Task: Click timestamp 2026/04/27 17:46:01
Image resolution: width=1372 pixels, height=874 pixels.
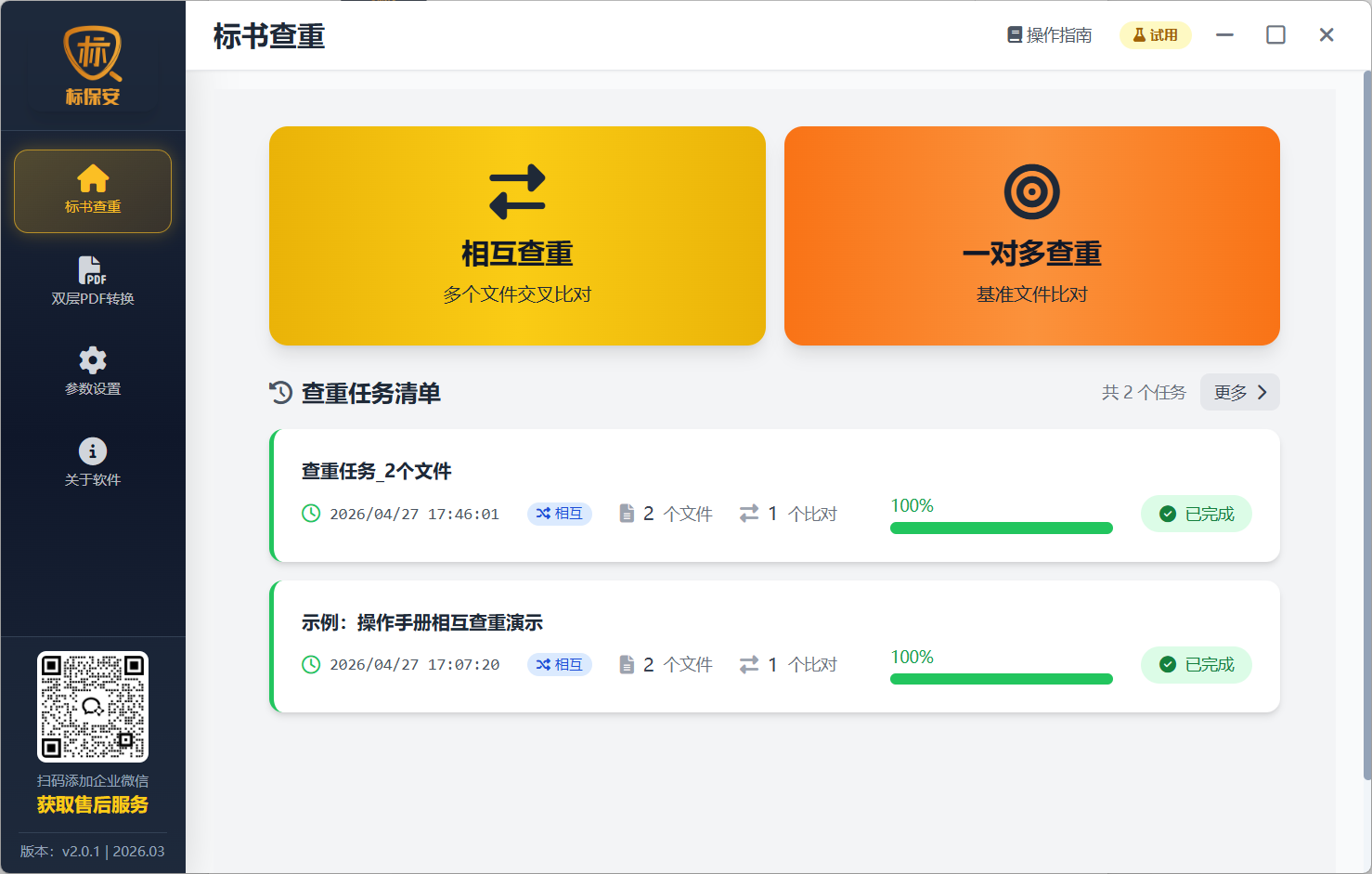Action: 414,515
